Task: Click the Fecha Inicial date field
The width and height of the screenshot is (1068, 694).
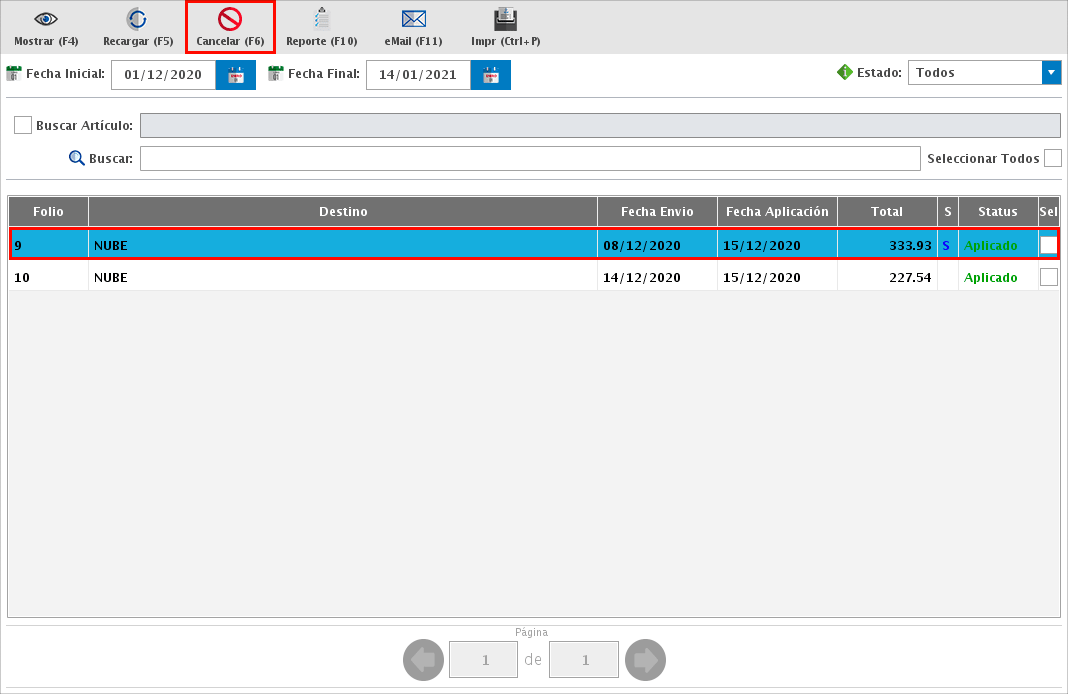Action: coord(163,75)
